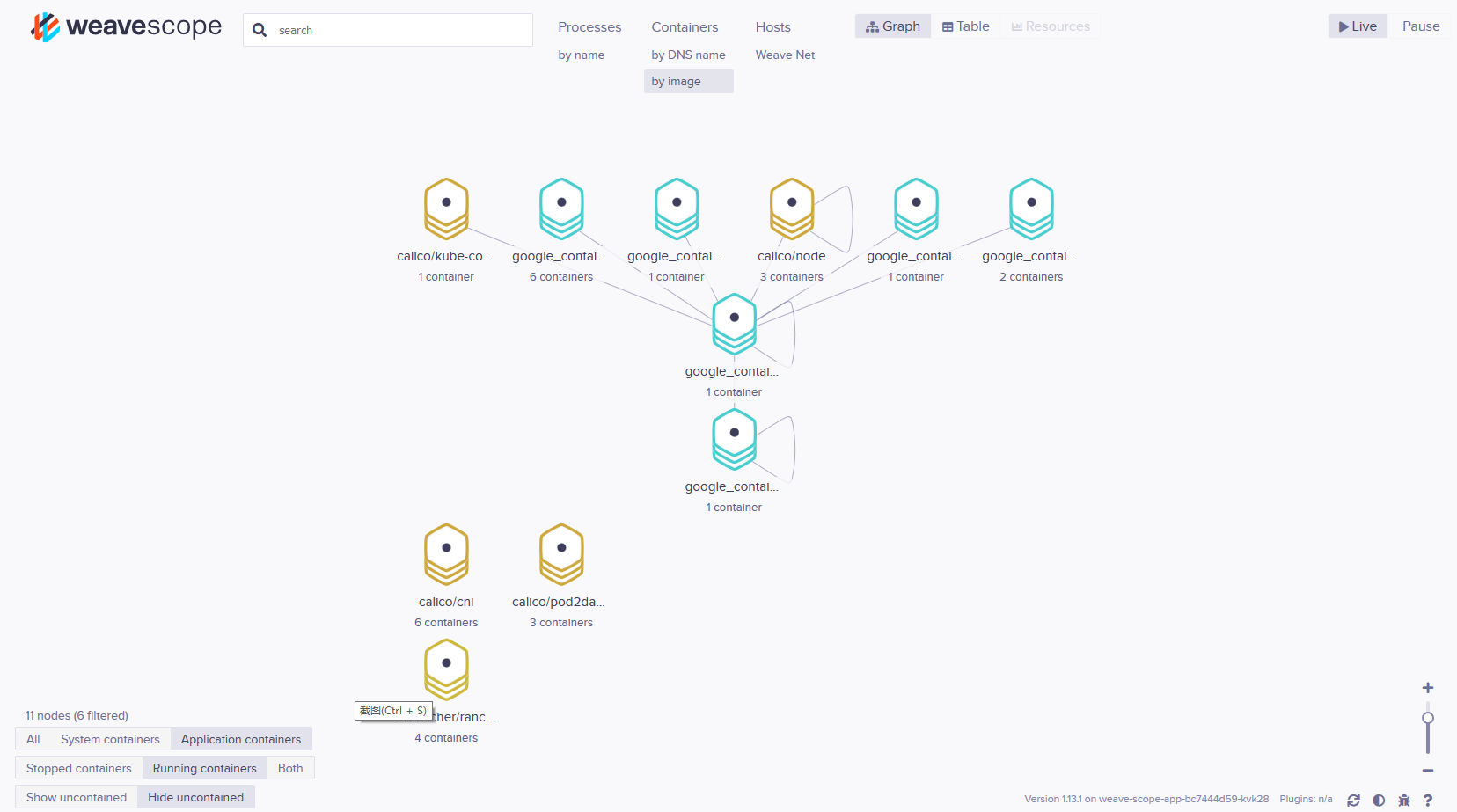
Task: Select the google_contai... node with 6 containers
Action: 561,208
